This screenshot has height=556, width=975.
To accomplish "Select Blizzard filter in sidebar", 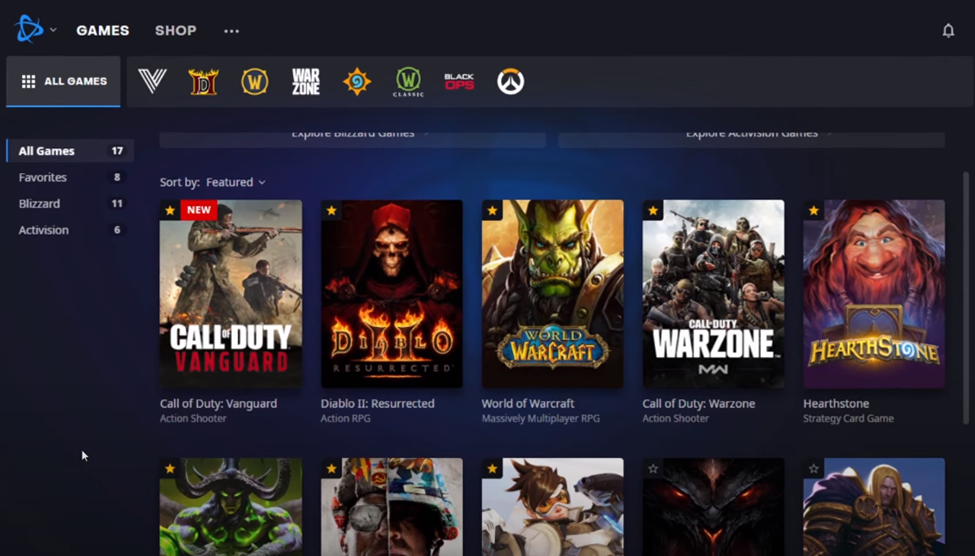I will pyautogui.click(x=70, y=203).
